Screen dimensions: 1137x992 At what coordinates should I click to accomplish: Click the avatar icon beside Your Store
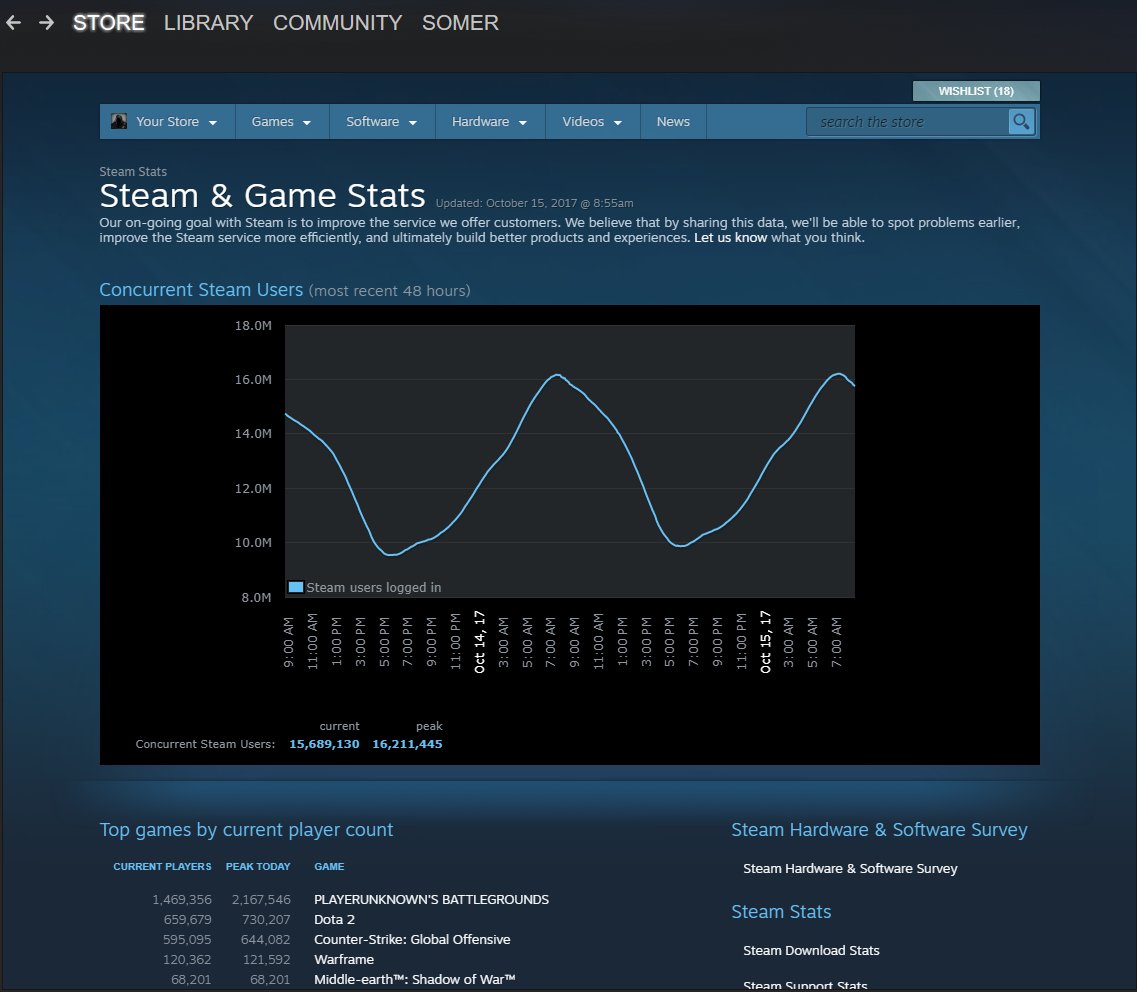pos(119,121)
